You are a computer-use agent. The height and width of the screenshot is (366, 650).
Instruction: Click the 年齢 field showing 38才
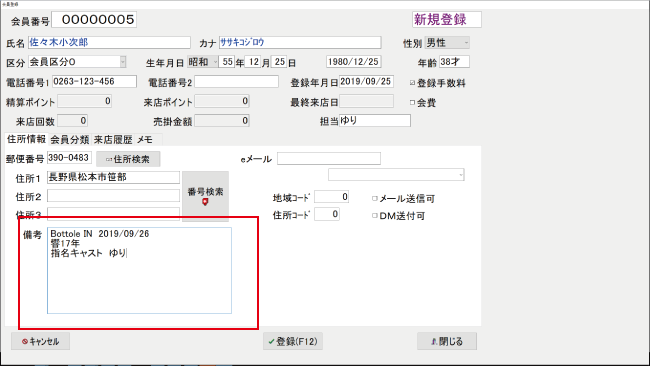(x=454, y=62)
